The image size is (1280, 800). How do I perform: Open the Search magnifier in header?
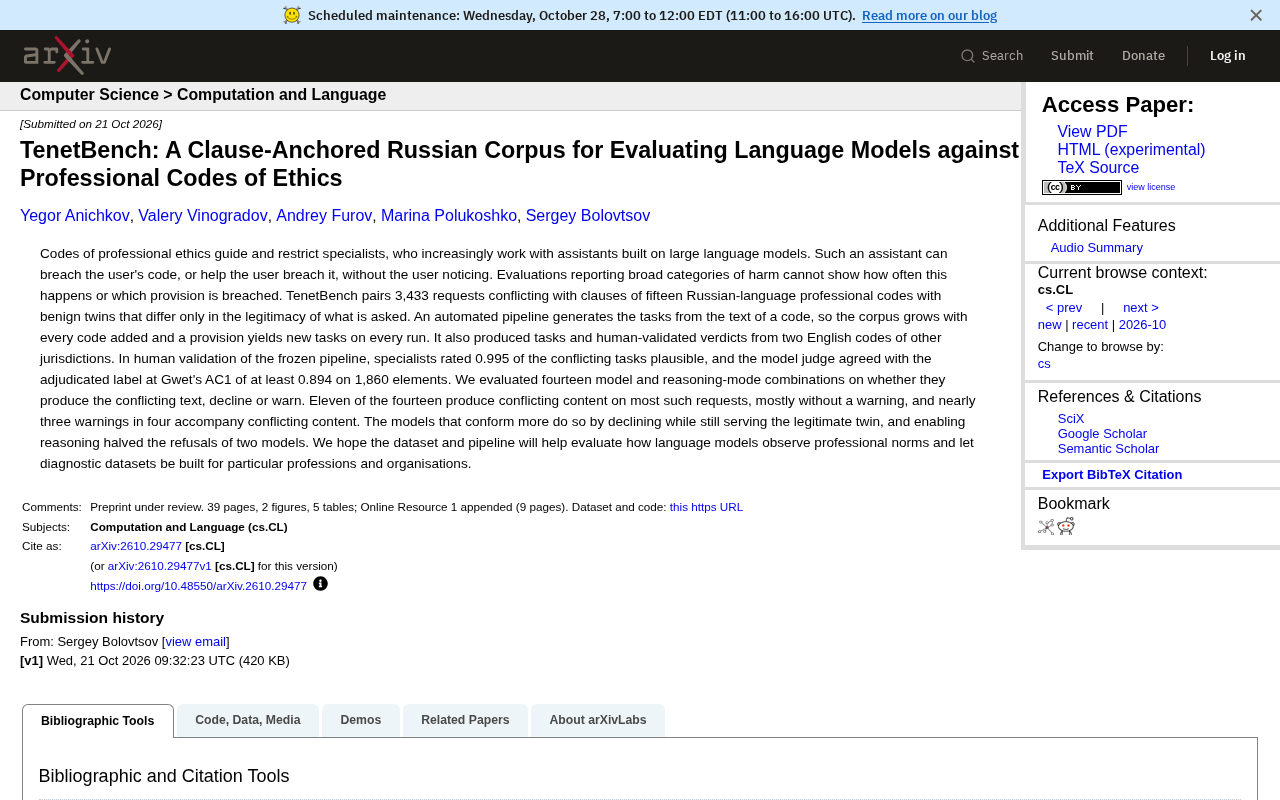coord(968,56)
